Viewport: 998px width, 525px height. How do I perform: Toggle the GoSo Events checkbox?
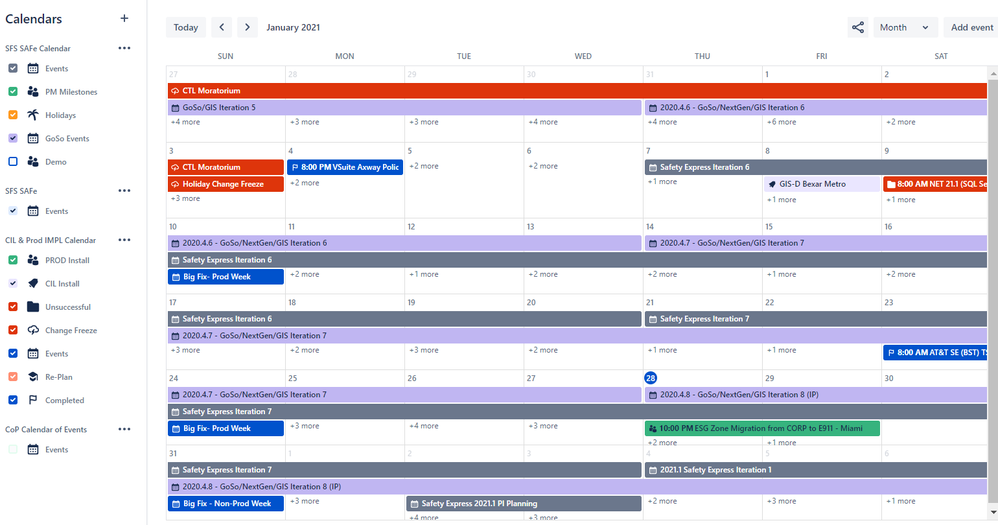click(13, 138)
